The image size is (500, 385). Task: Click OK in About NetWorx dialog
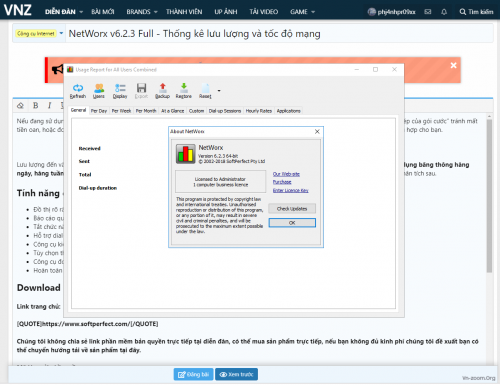point(292,223)
